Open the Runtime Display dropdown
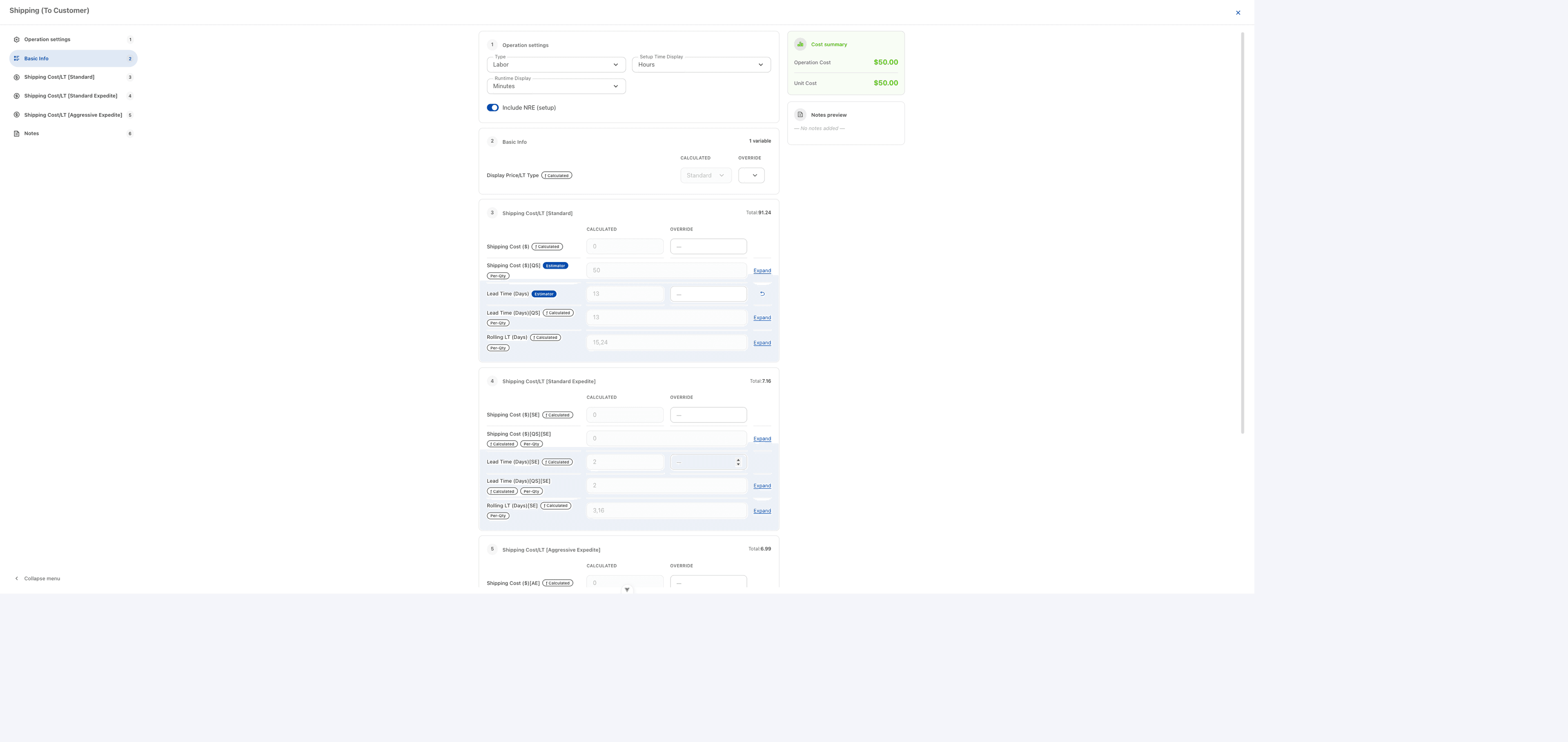The image size is (1568, 742). 556,87
